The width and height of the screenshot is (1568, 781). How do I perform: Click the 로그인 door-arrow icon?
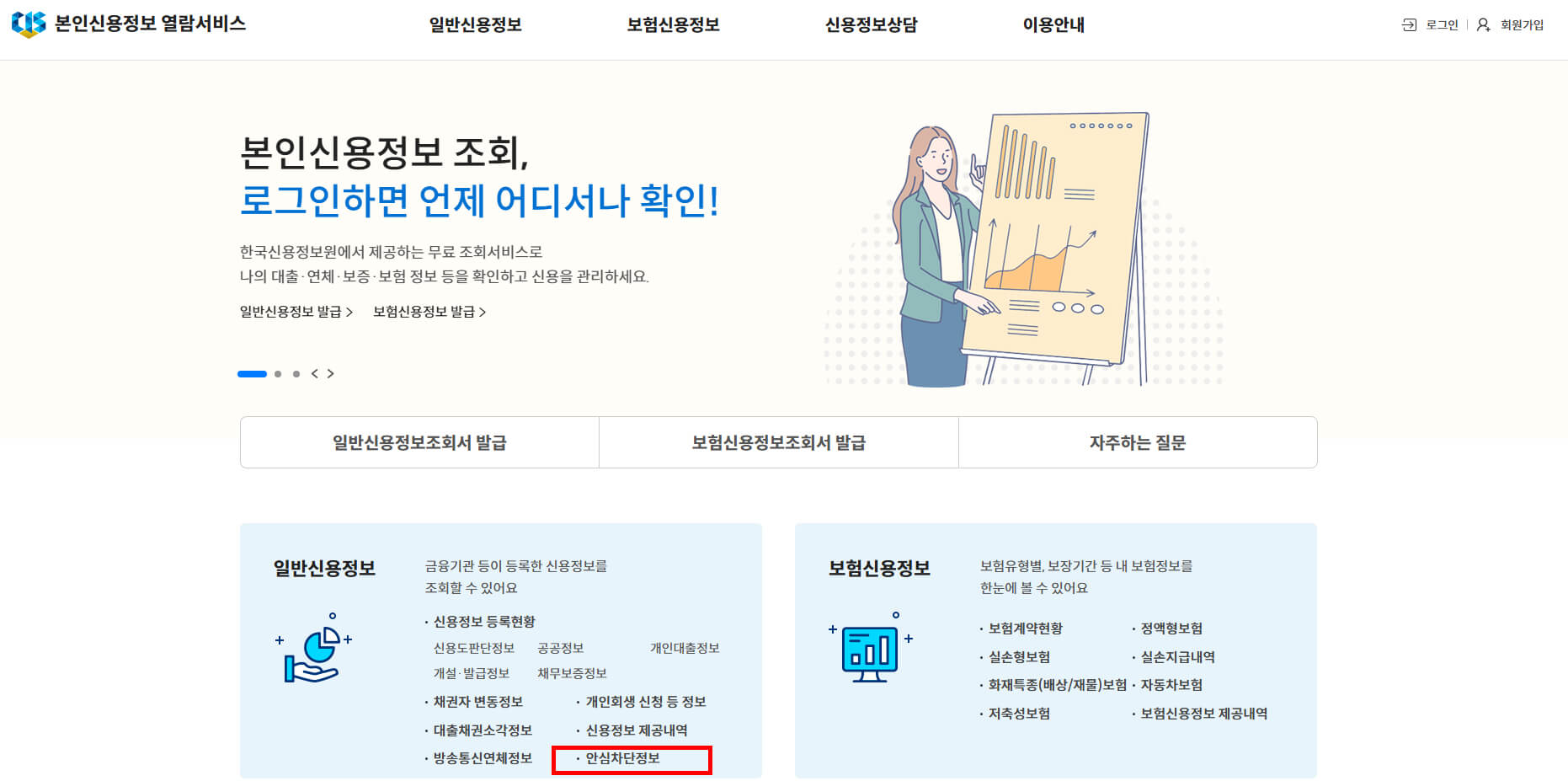1408,24
